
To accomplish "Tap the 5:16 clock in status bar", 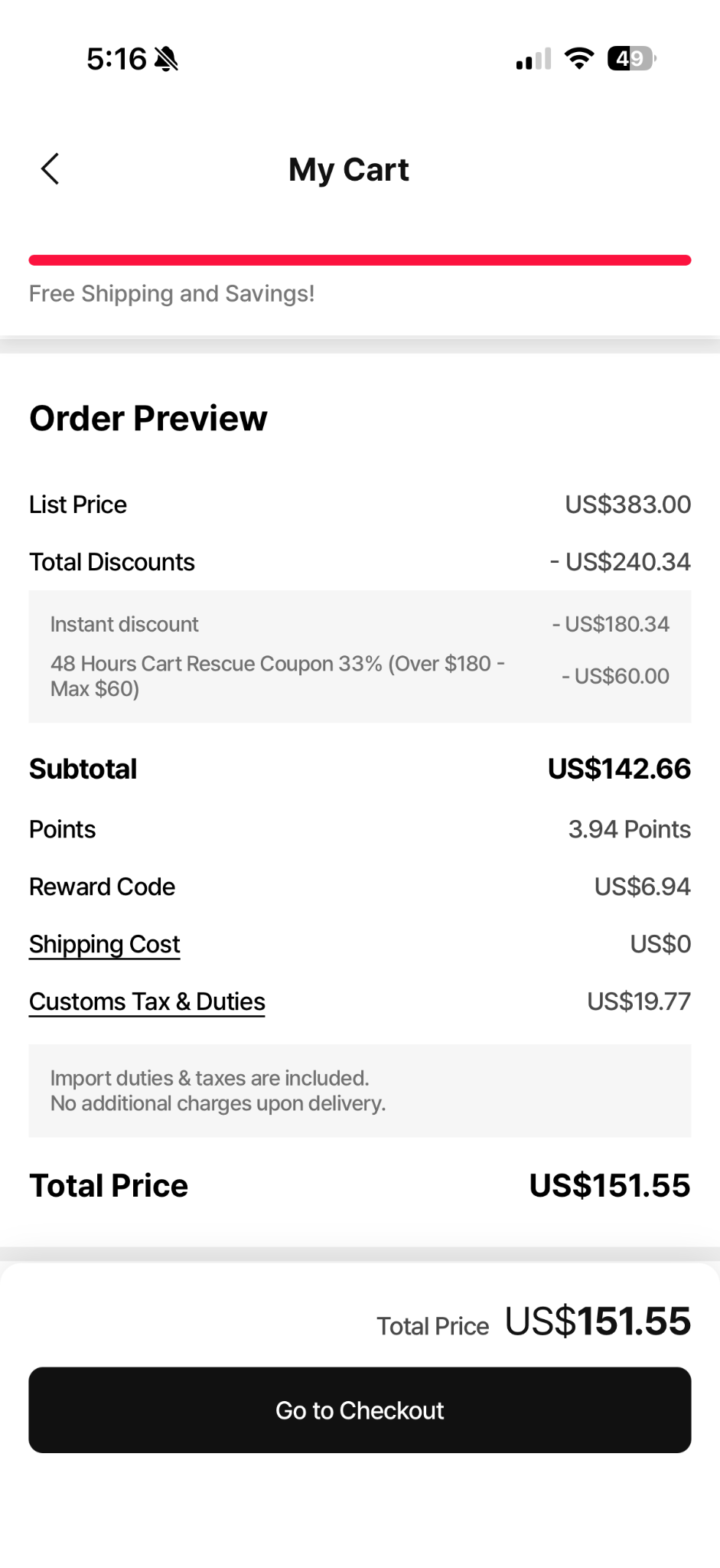I will (x=116, y=59).
